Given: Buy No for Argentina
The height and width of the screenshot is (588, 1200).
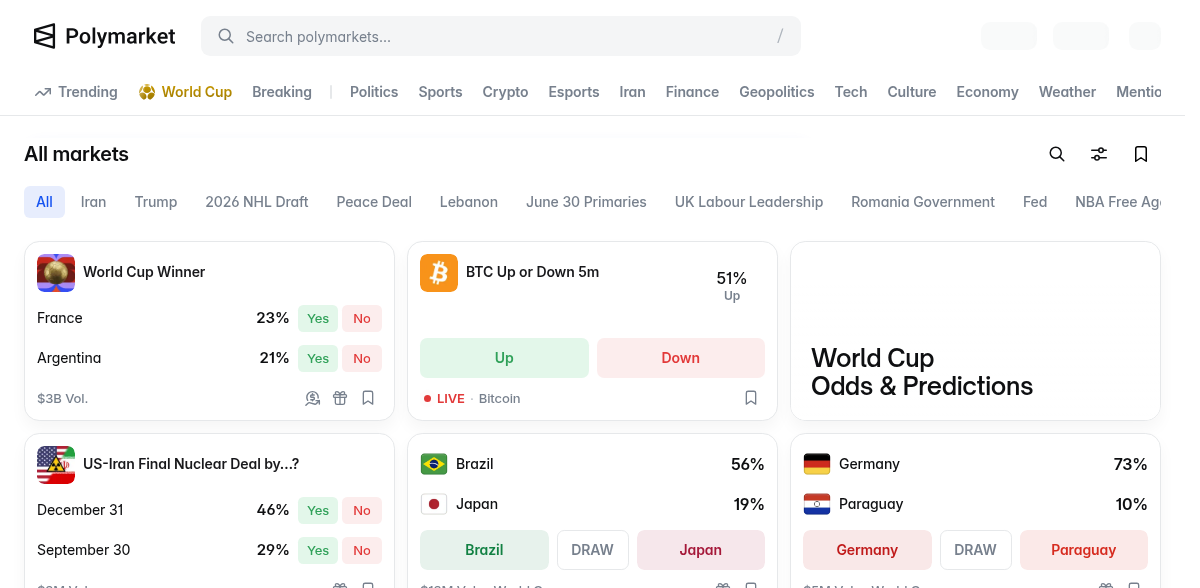Looking at the screenshot, I should click(362, 359).
